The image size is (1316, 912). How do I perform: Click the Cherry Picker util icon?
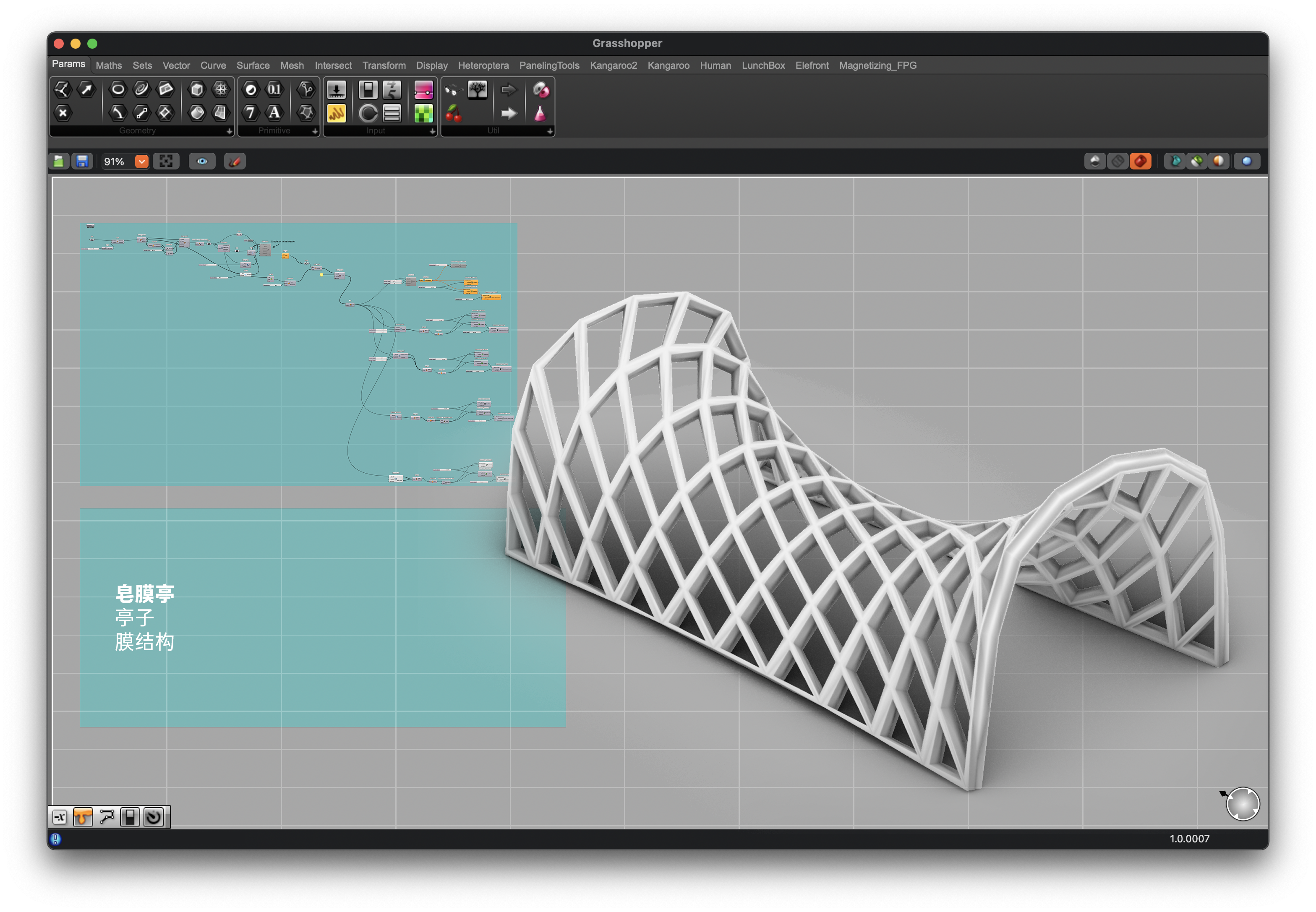click(453, 113)
